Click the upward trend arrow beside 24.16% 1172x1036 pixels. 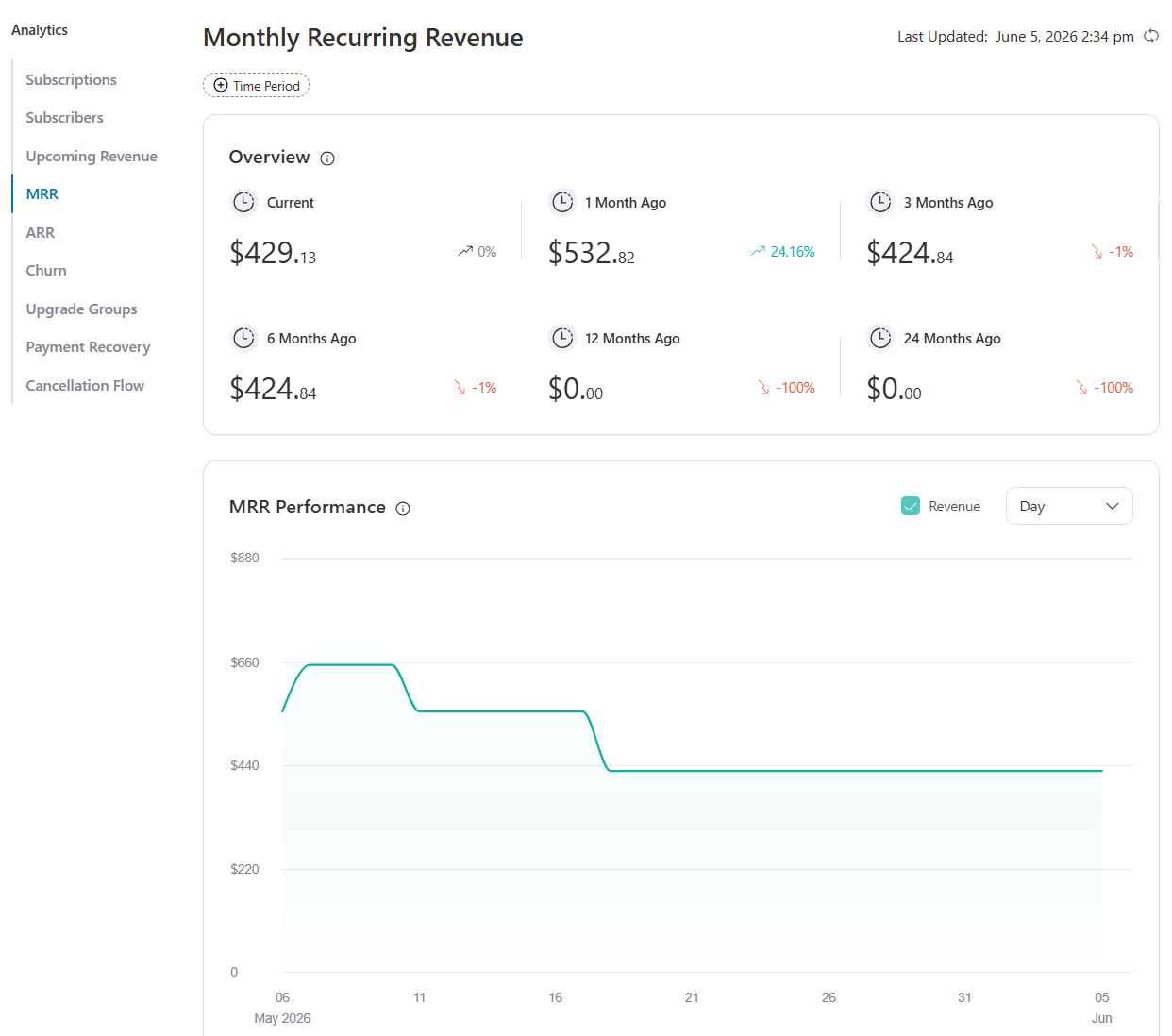(x=758, y=251)
